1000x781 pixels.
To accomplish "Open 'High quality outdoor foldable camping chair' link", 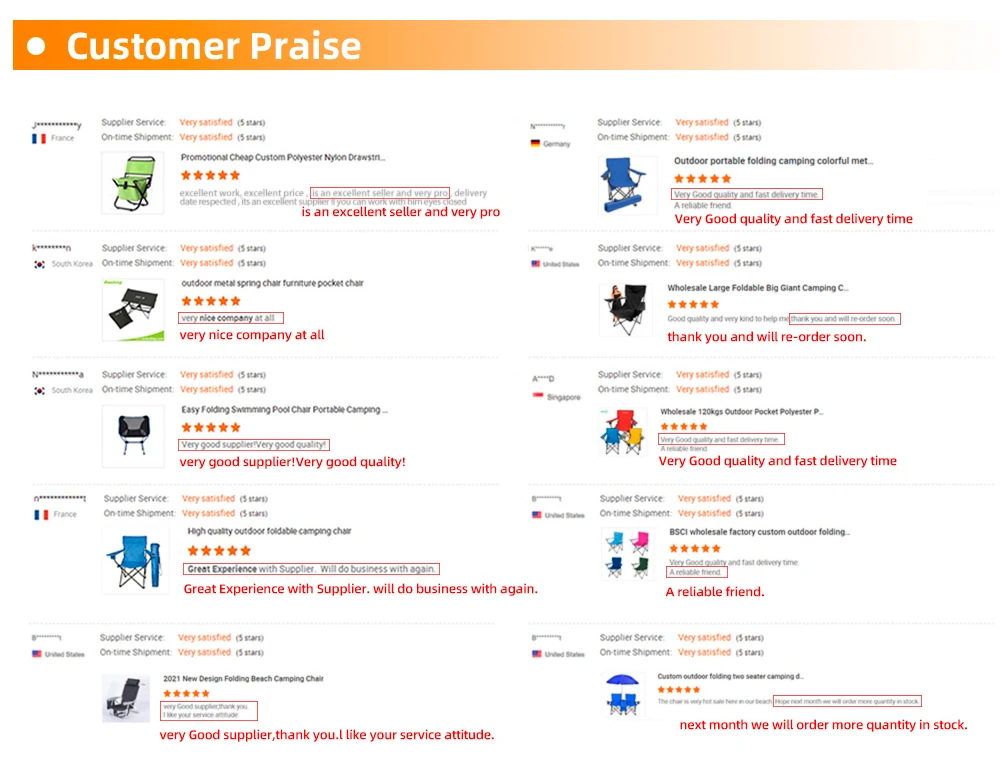I will [x=269, y=531].
